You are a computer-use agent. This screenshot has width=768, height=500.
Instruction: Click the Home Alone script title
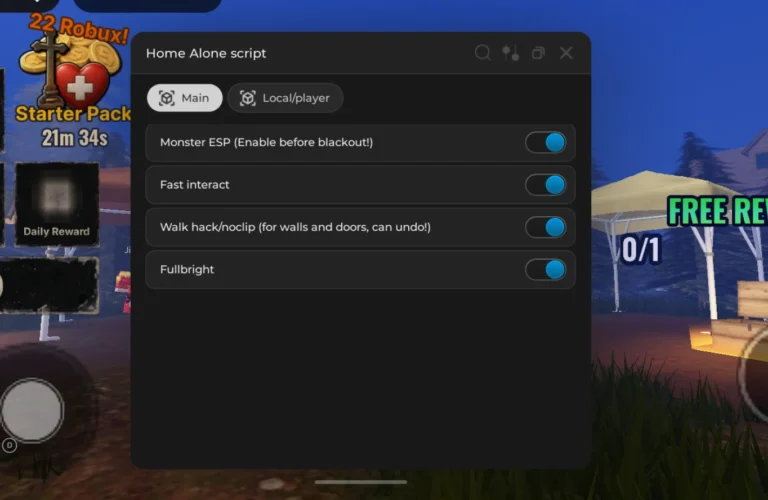coord(206,53)
